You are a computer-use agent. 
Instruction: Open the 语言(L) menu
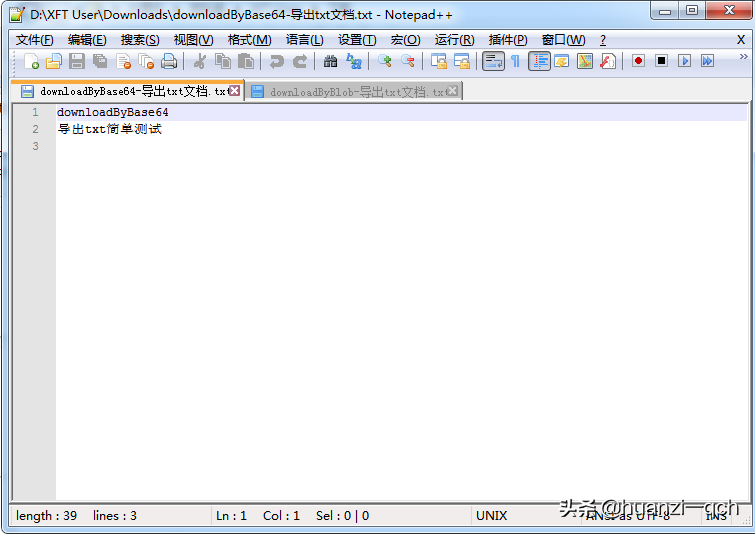(x=304, y=40)
